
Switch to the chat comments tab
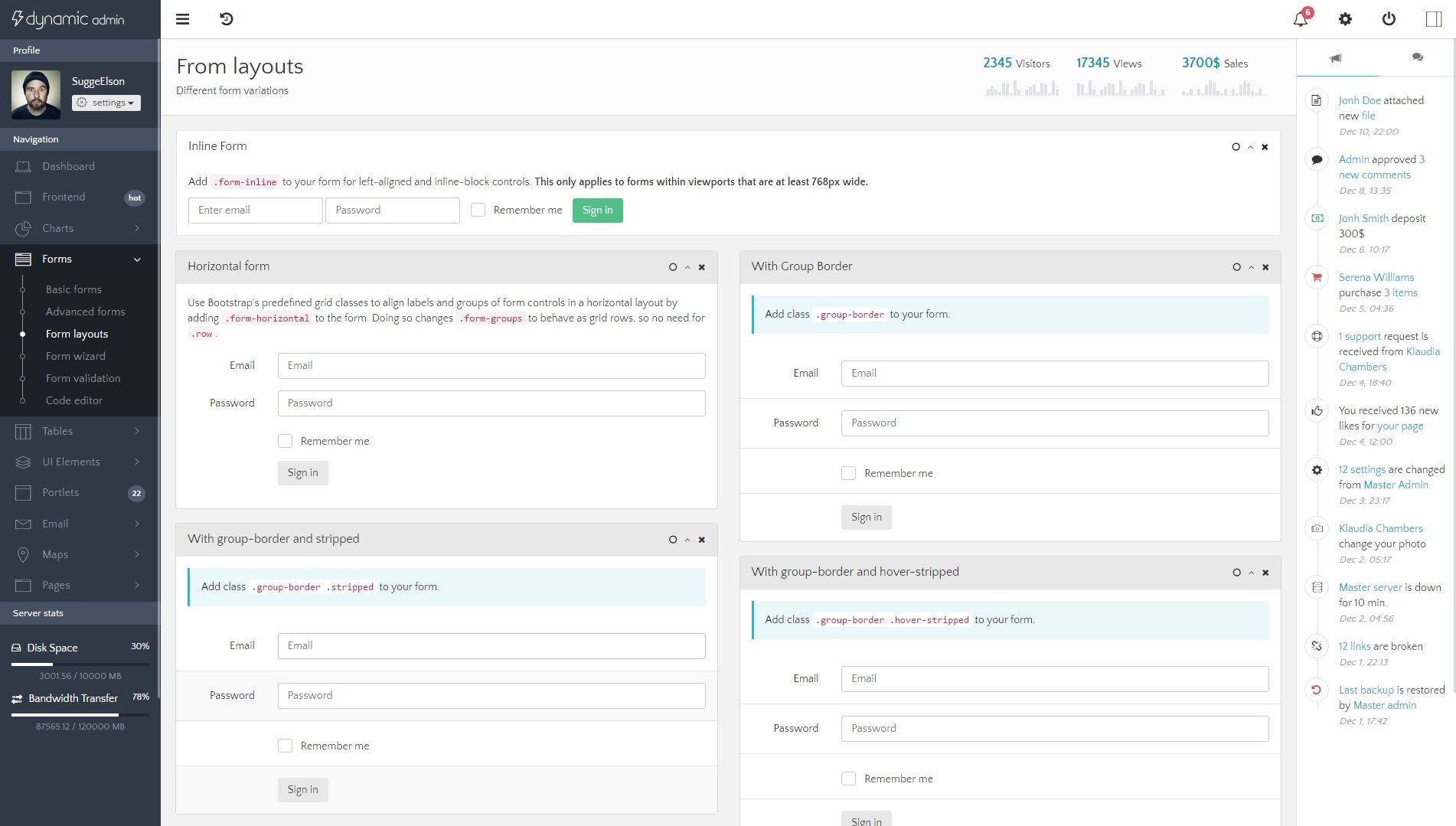tap(1417, 58)
